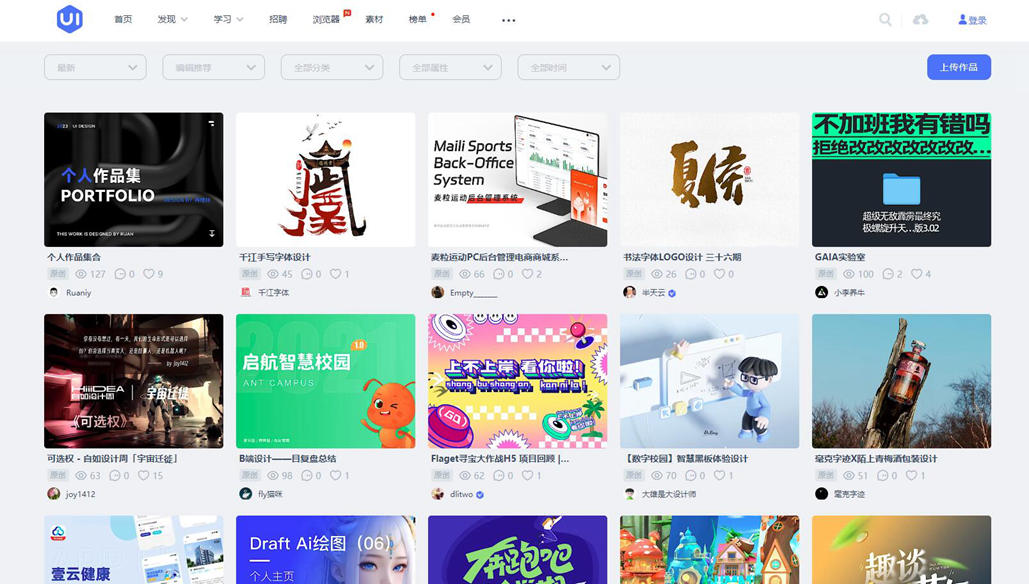Image resolution: width=1029 pixels, height=584 pixels.
Task: Open the UI China logo home link
Action: click(70, 18)
